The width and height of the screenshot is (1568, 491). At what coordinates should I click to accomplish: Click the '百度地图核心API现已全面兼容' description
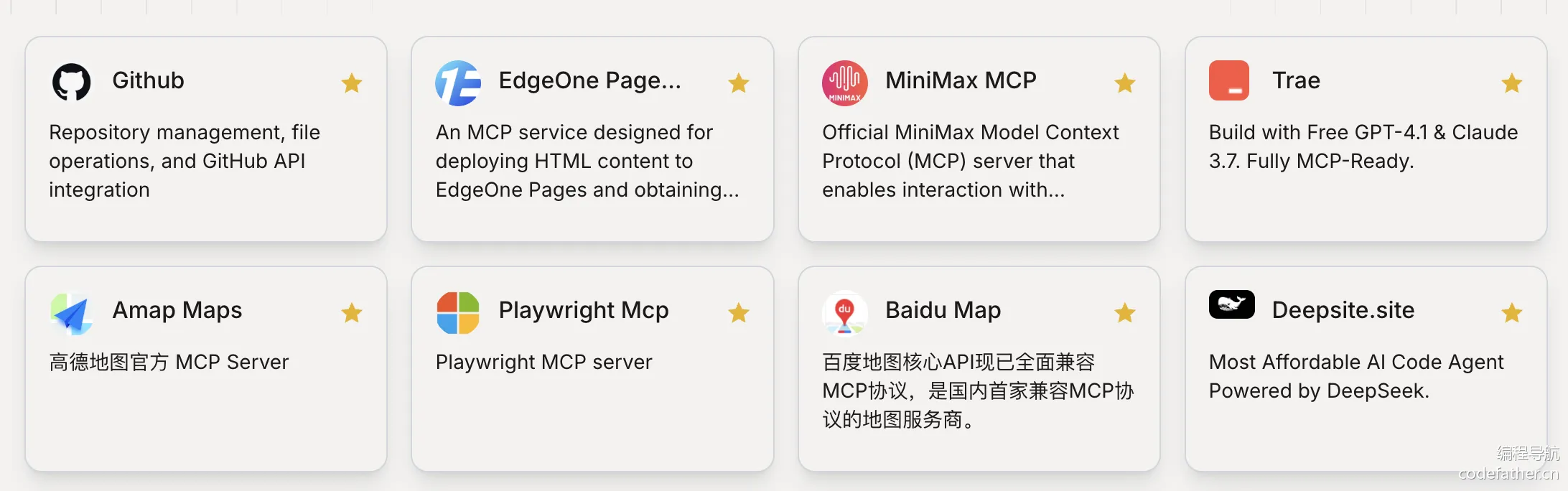point(978,391)
